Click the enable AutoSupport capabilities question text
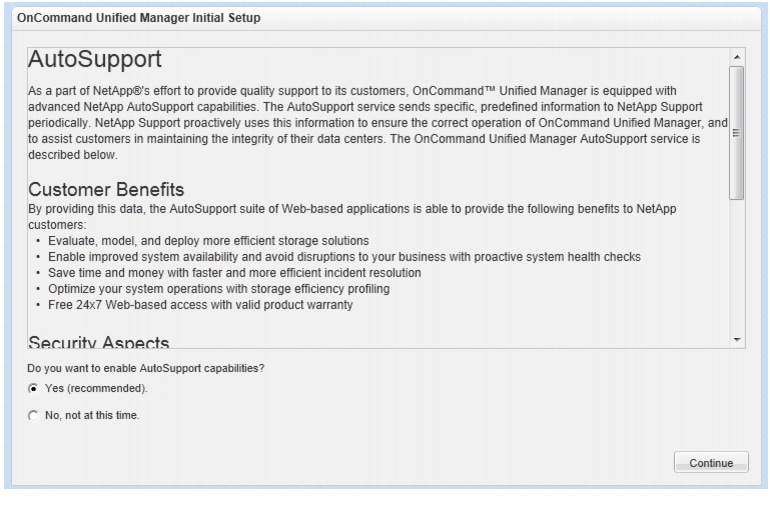The height and width of the screenshot is (516, 770). pos(145,368)
